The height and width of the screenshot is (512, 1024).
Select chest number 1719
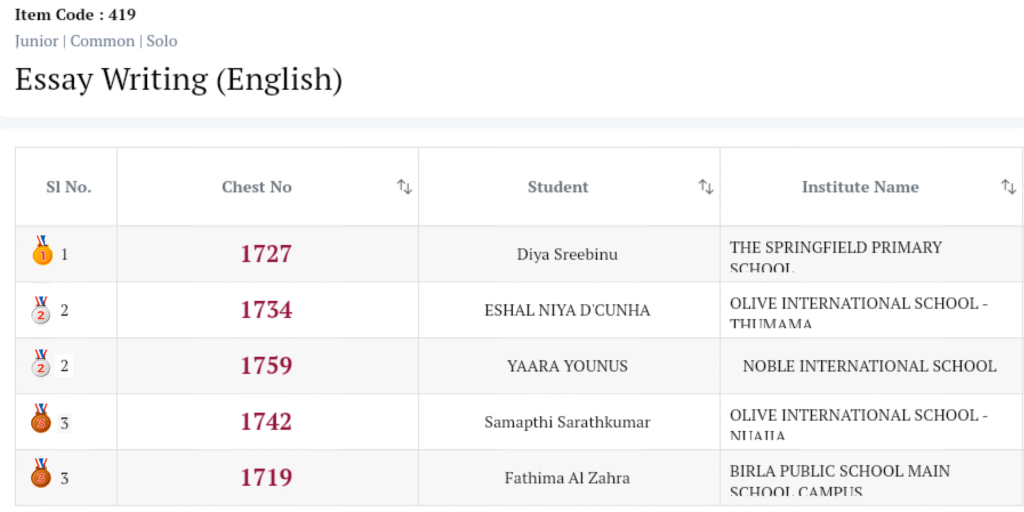tap(266, 478)
